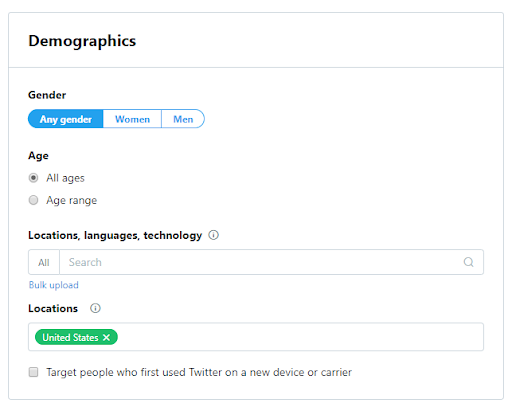Click the Demographics section heading
This screenshot has width=512, height=407.
tap(82, 41)
